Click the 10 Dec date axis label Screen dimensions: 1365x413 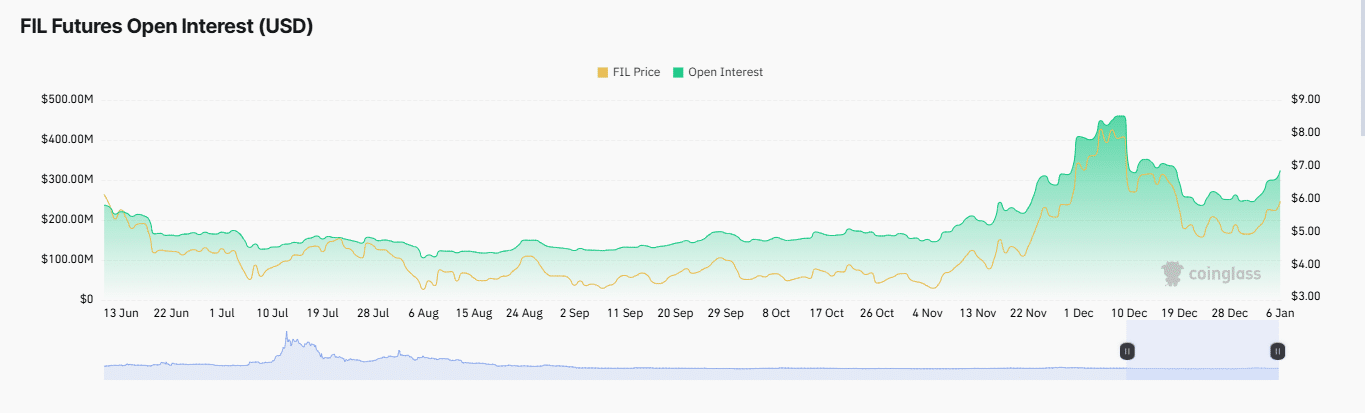tap(1129, 313)
